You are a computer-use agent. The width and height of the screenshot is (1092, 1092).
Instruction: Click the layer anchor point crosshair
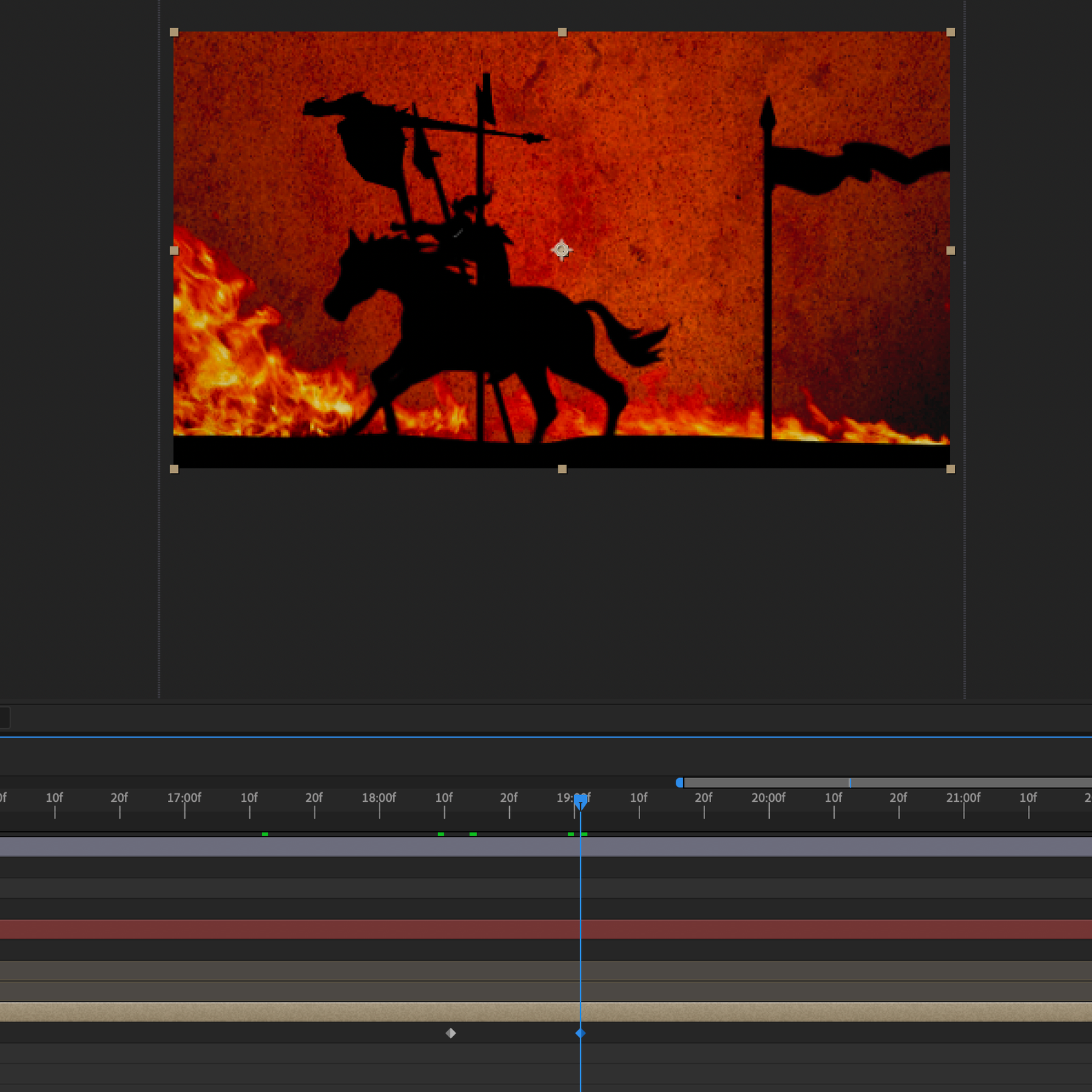click(561, 250)
